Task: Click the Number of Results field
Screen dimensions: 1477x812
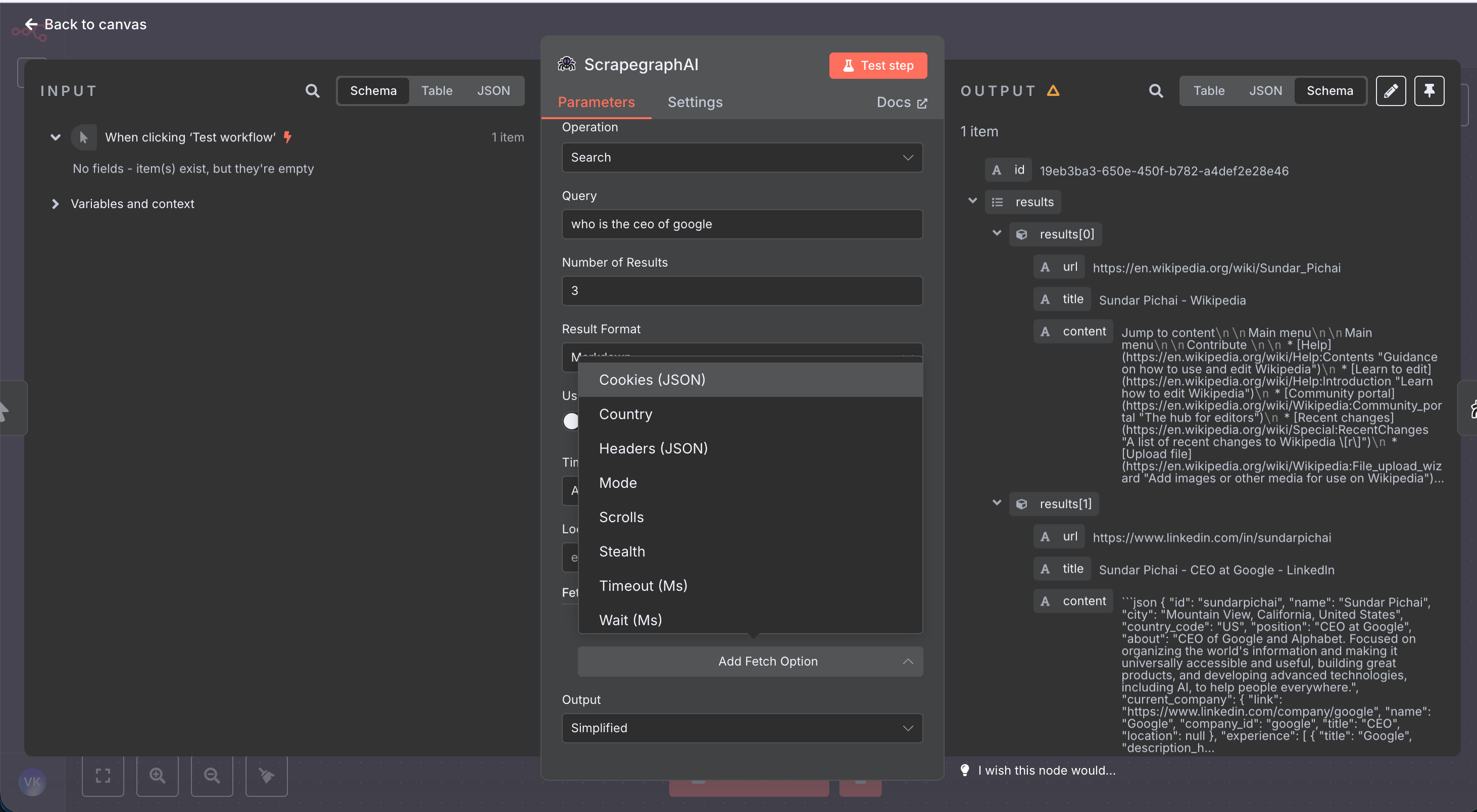Action: (742, 290)
